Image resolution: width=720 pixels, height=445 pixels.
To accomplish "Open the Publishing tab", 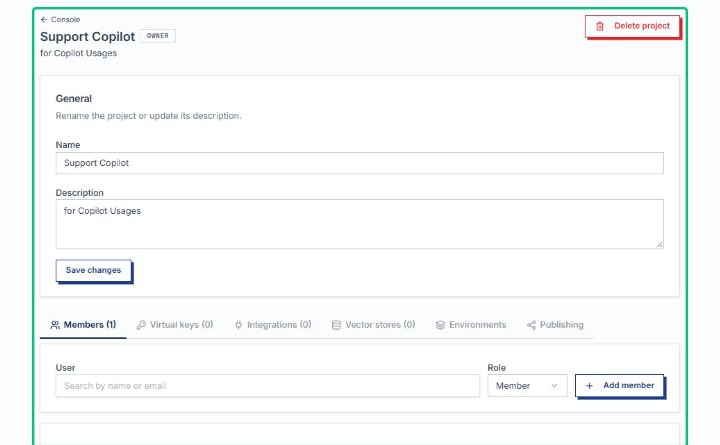I will tap(555, 325).
